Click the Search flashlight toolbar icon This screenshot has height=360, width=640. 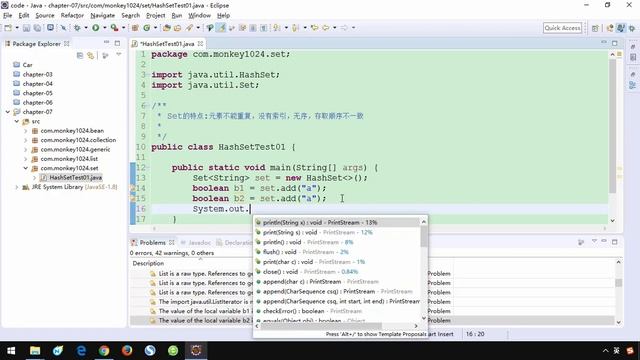(189, 28)
